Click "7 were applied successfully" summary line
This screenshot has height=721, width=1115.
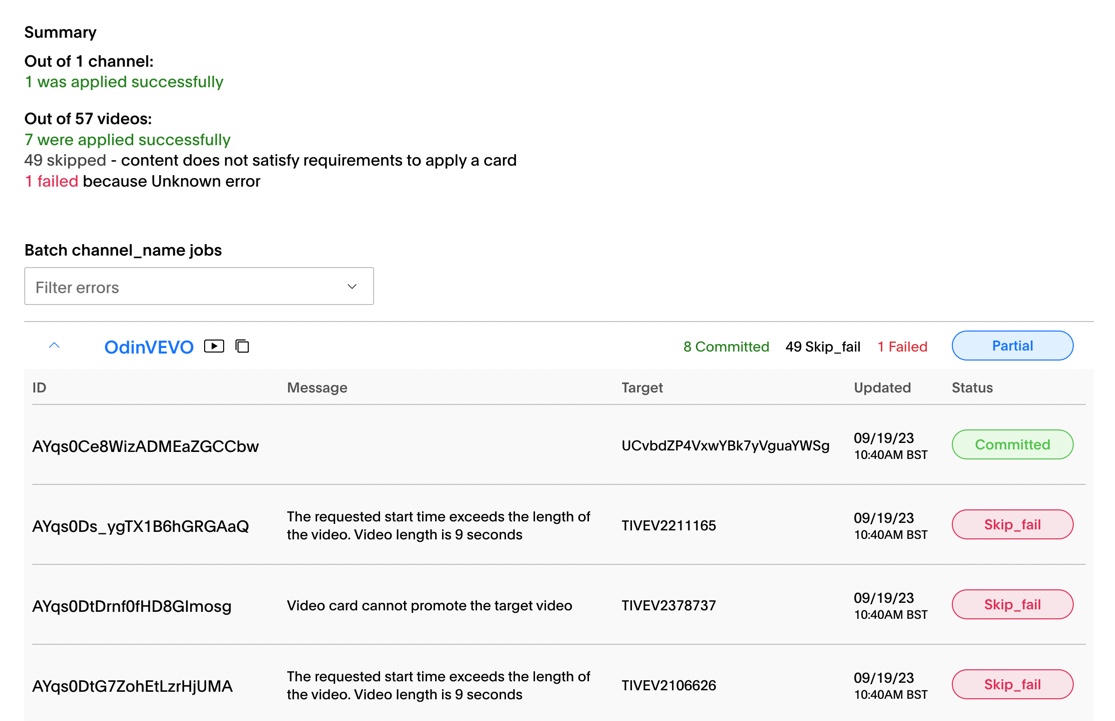(x=127, y=139)
